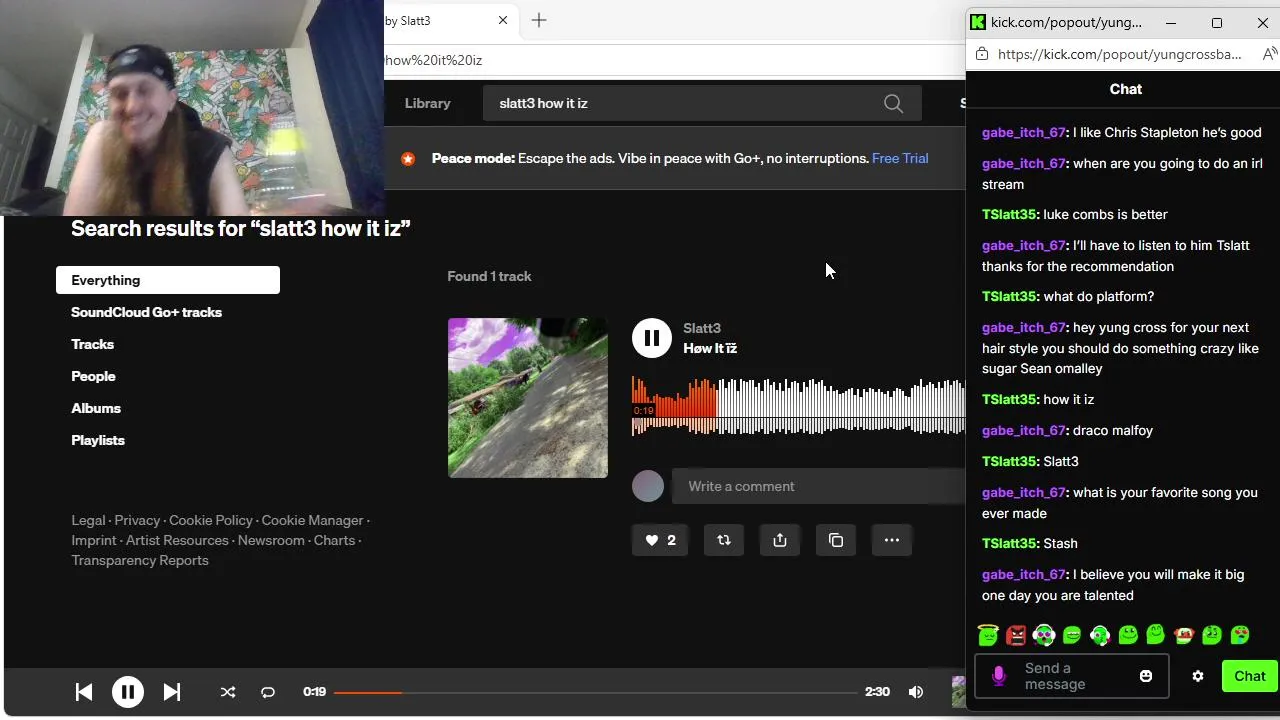1280x720 pixels.
Task: Select the Everything filter
Action: pos(168,280)
